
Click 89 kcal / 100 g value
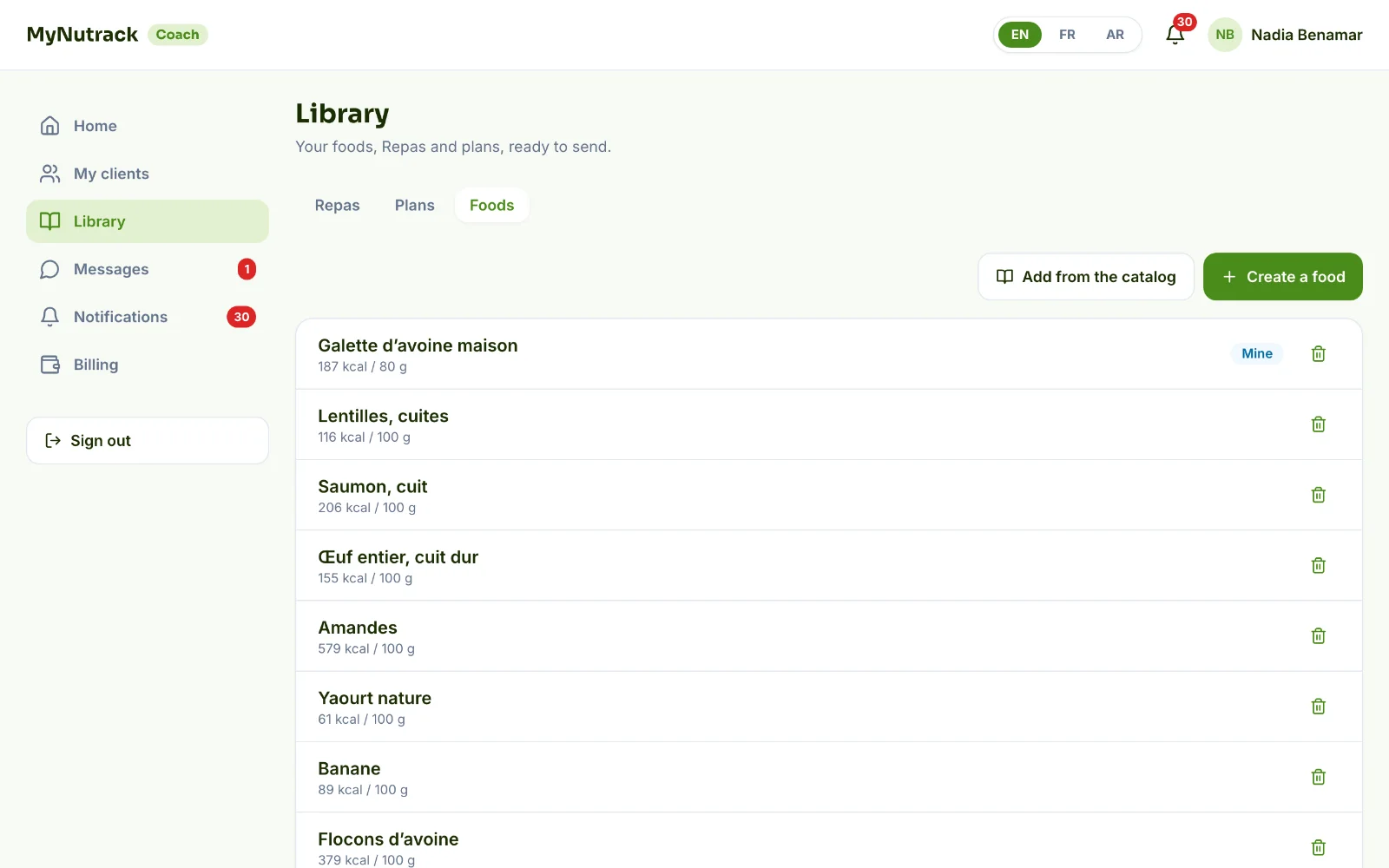click(363, 790)
